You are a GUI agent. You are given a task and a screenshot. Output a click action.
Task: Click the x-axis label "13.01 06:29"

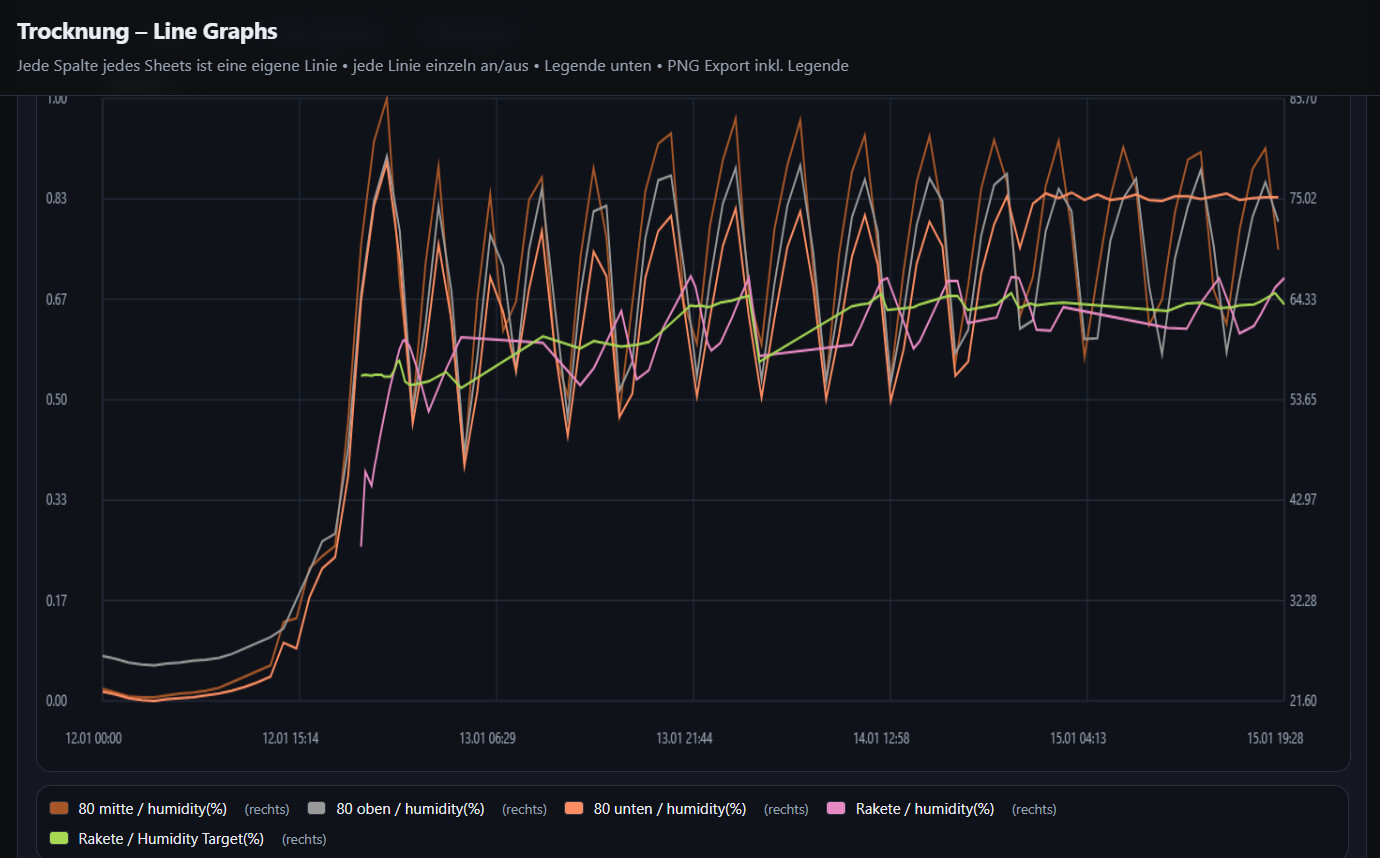pyautogui.click(x=488, y=739)
